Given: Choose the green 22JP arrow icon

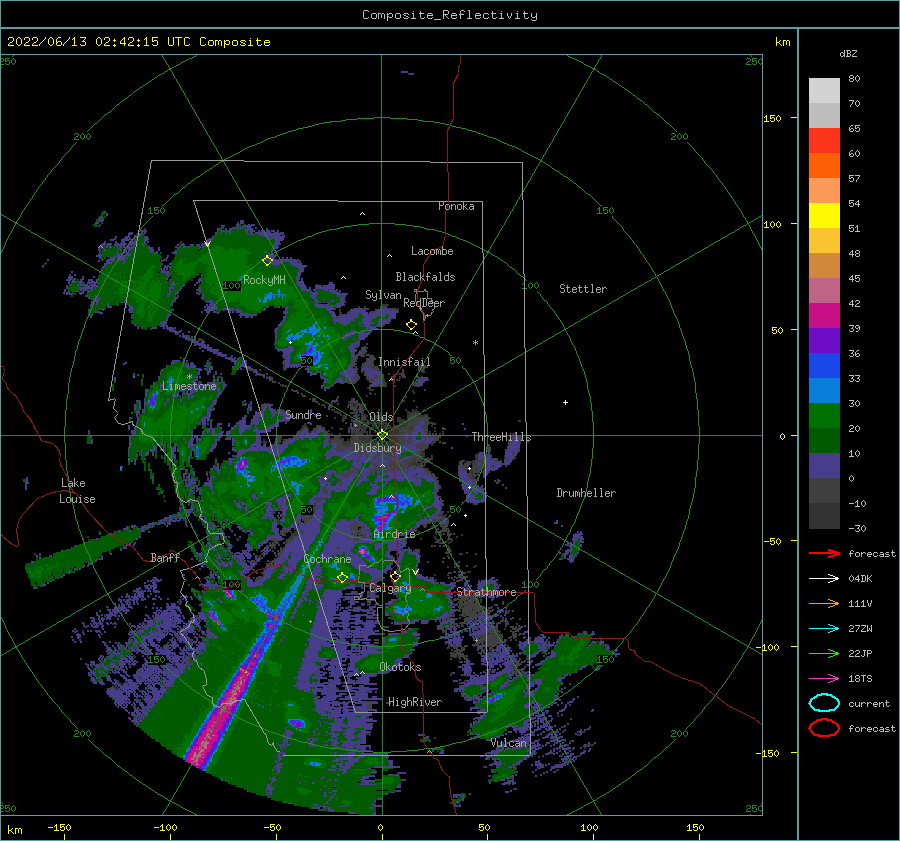Looking at the screenshot, I should (824, 653).
